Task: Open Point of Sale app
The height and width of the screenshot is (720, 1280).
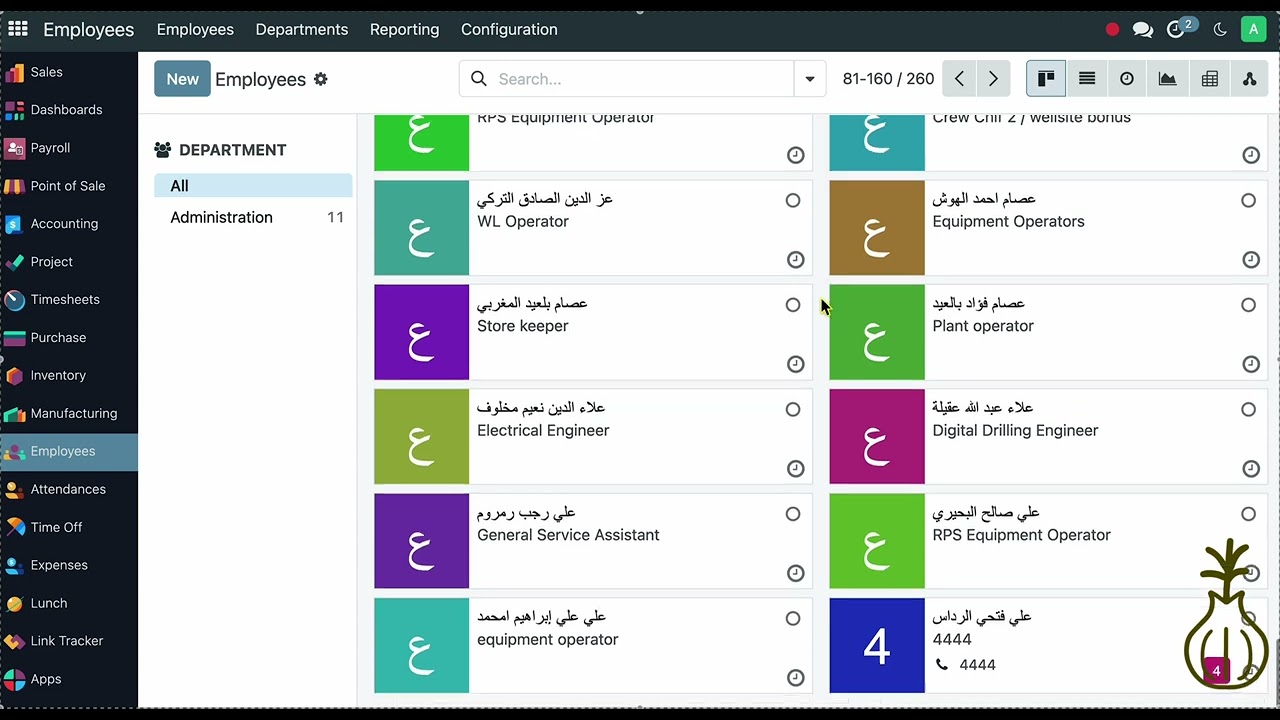Action: click(69, 186)
